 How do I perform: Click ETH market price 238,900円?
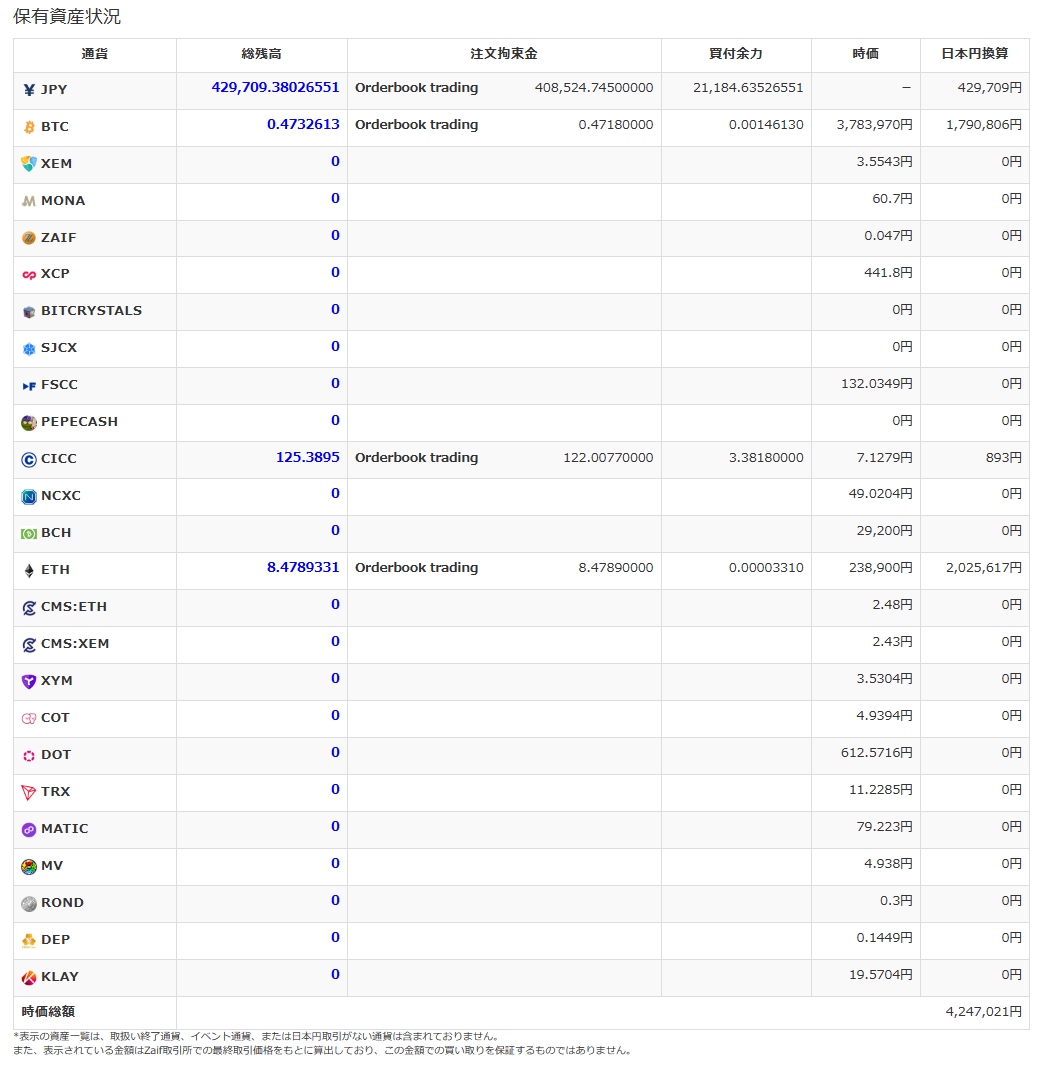coord(881,568)
